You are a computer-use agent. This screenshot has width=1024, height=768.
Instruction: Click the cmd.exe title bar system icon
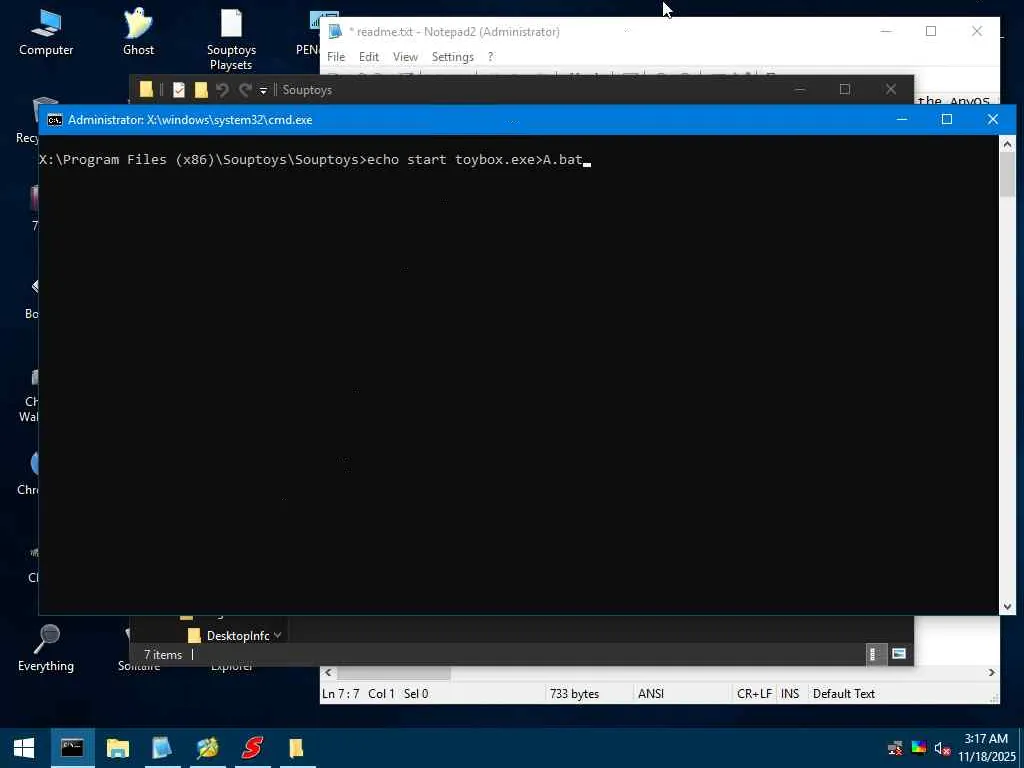(x=55, y=120)
